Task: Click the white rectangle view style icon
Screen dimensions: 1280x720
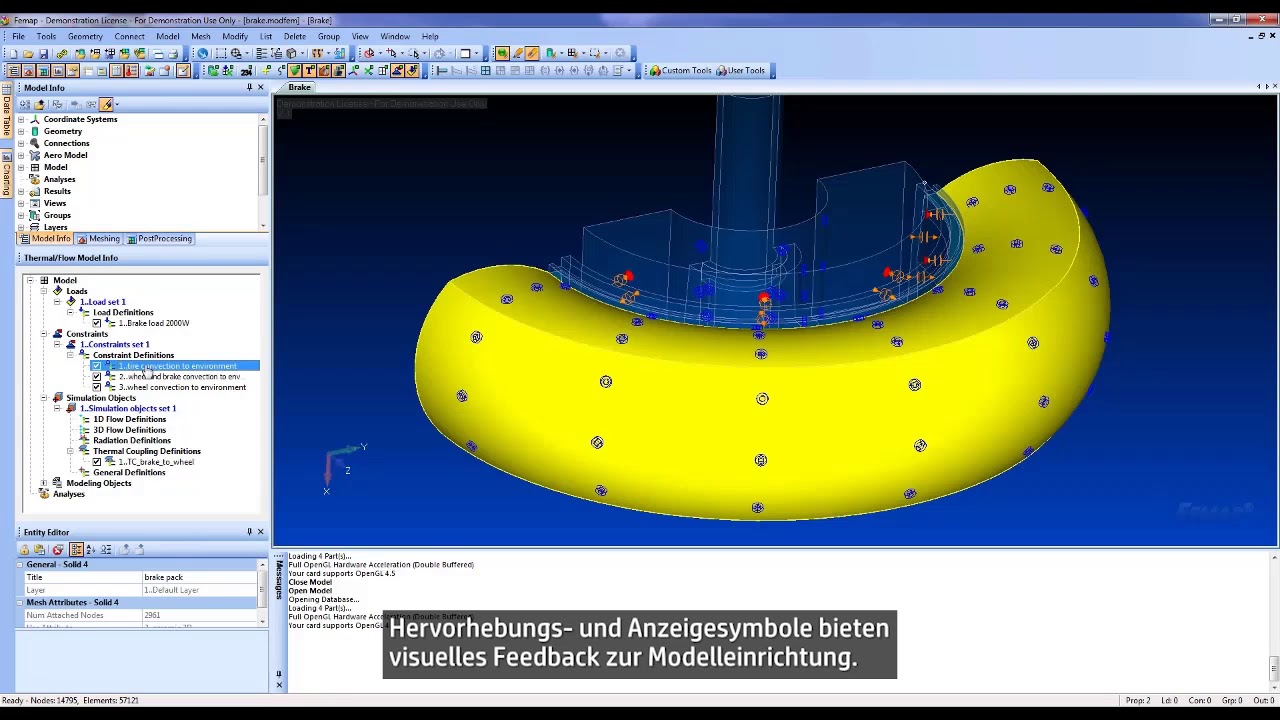Action: pyautogui.click(x=464, y=54)
